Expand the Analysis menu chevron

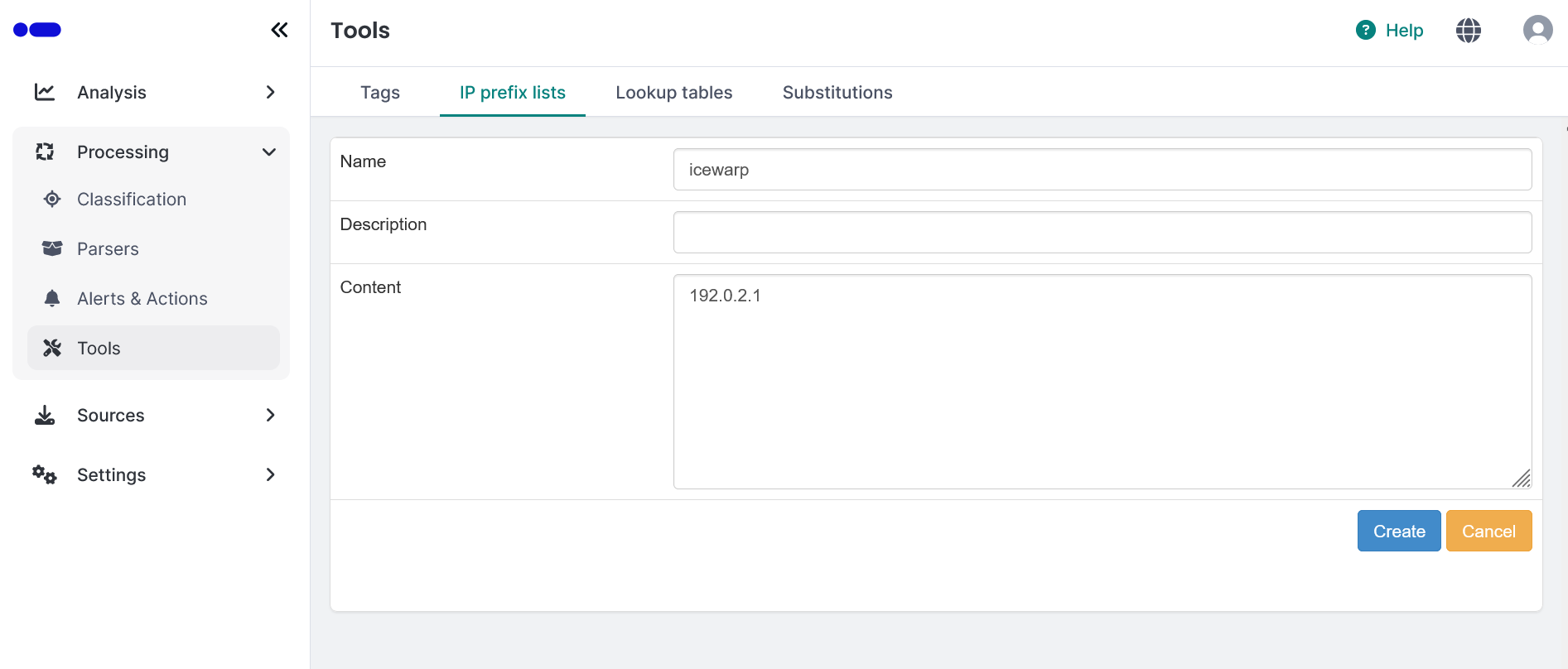(x=270, y=92)
